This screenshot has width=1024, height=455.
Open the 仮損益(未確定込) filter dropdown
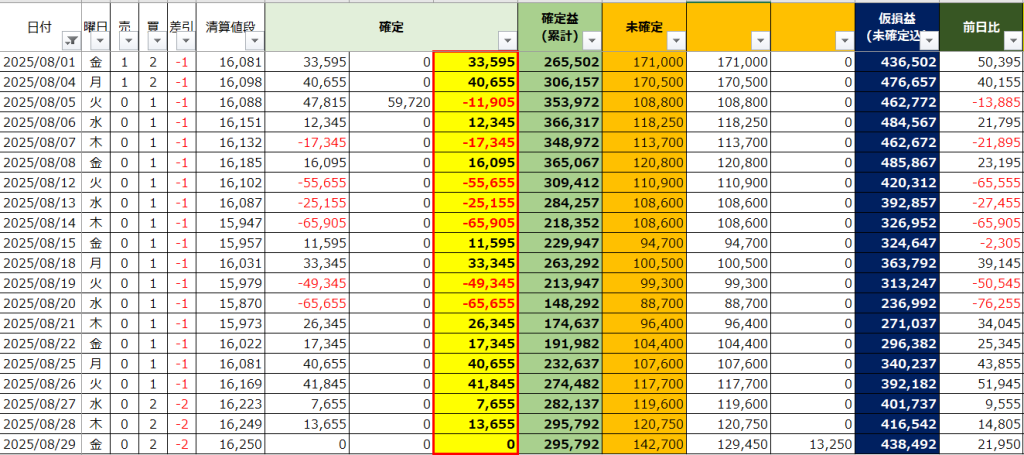pyautogui.click(x=929, y=41)
